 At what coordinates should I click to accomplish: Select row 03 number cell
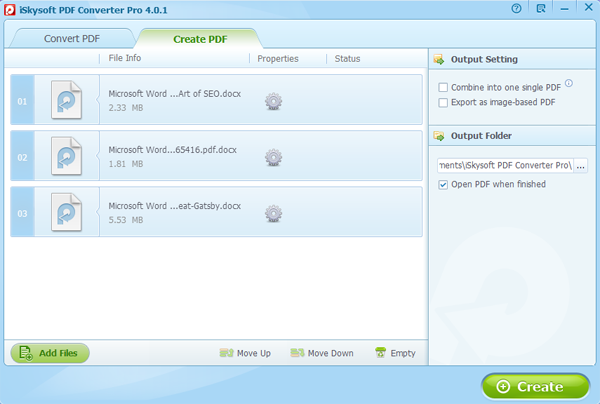(x=22, y=212)
